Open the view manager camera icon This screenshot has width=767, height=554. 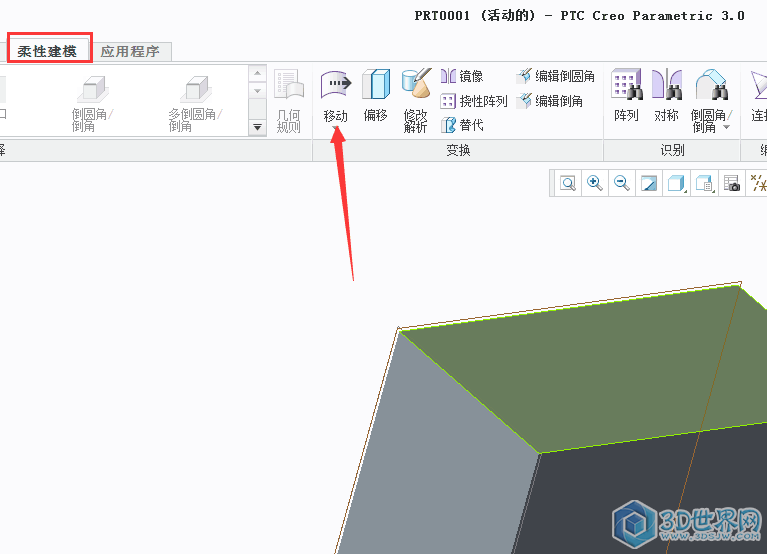pos(732,184)
